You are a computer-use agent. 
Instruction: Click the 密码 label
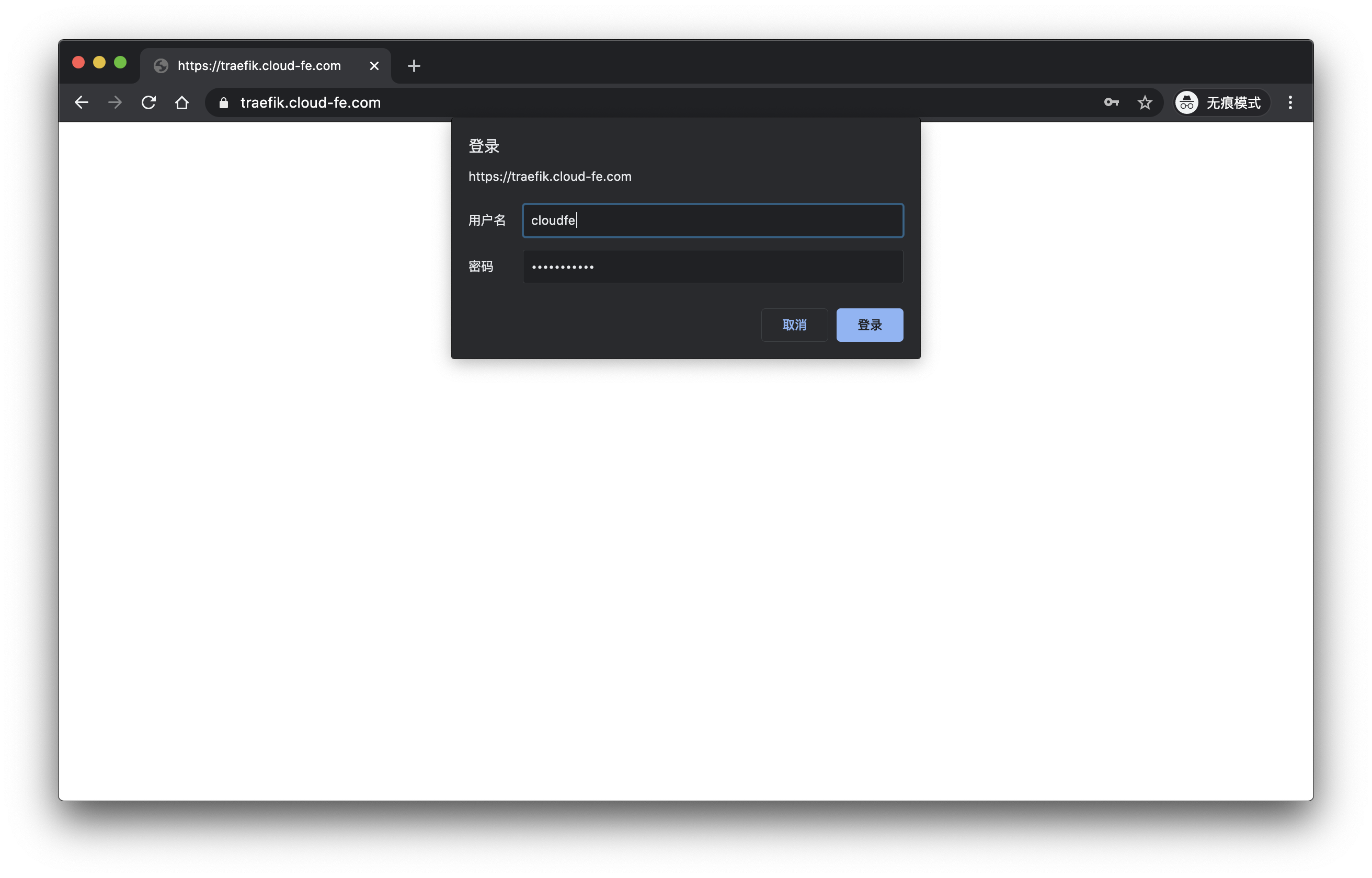pyautogui.click(x=481, y=266)
